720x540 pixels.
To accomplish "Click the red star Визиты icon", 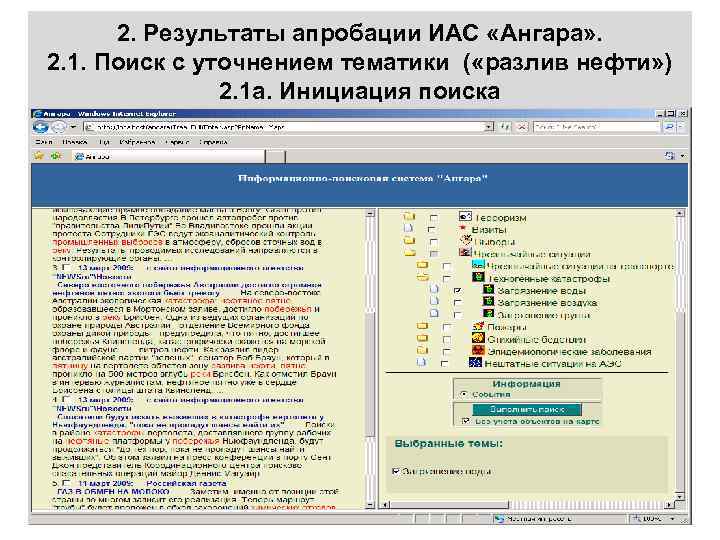I will click(x=463, y=228).
